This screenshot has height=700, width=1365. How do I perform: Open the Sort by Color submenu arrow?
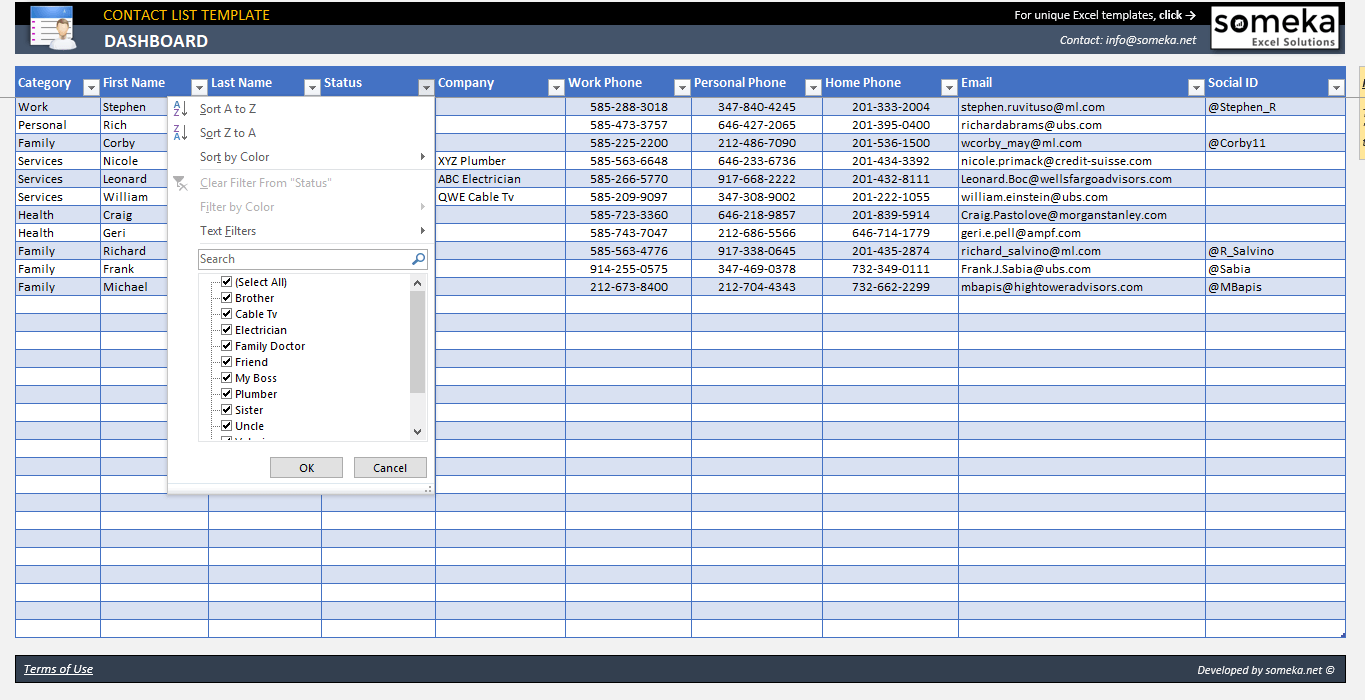click(x=421, y=157)
